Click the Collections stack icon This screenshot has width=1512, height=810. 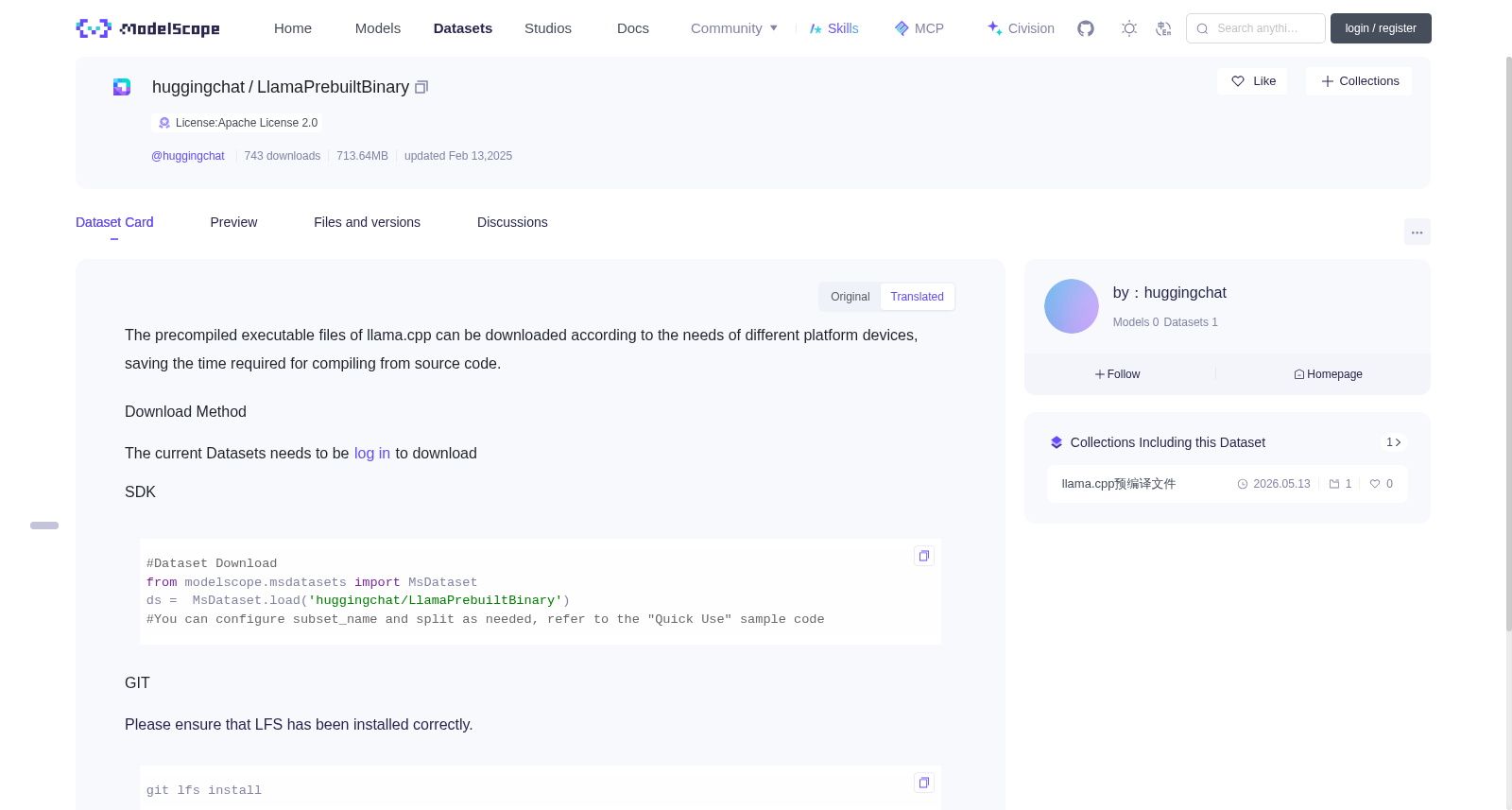click(x=1057, y=442)
